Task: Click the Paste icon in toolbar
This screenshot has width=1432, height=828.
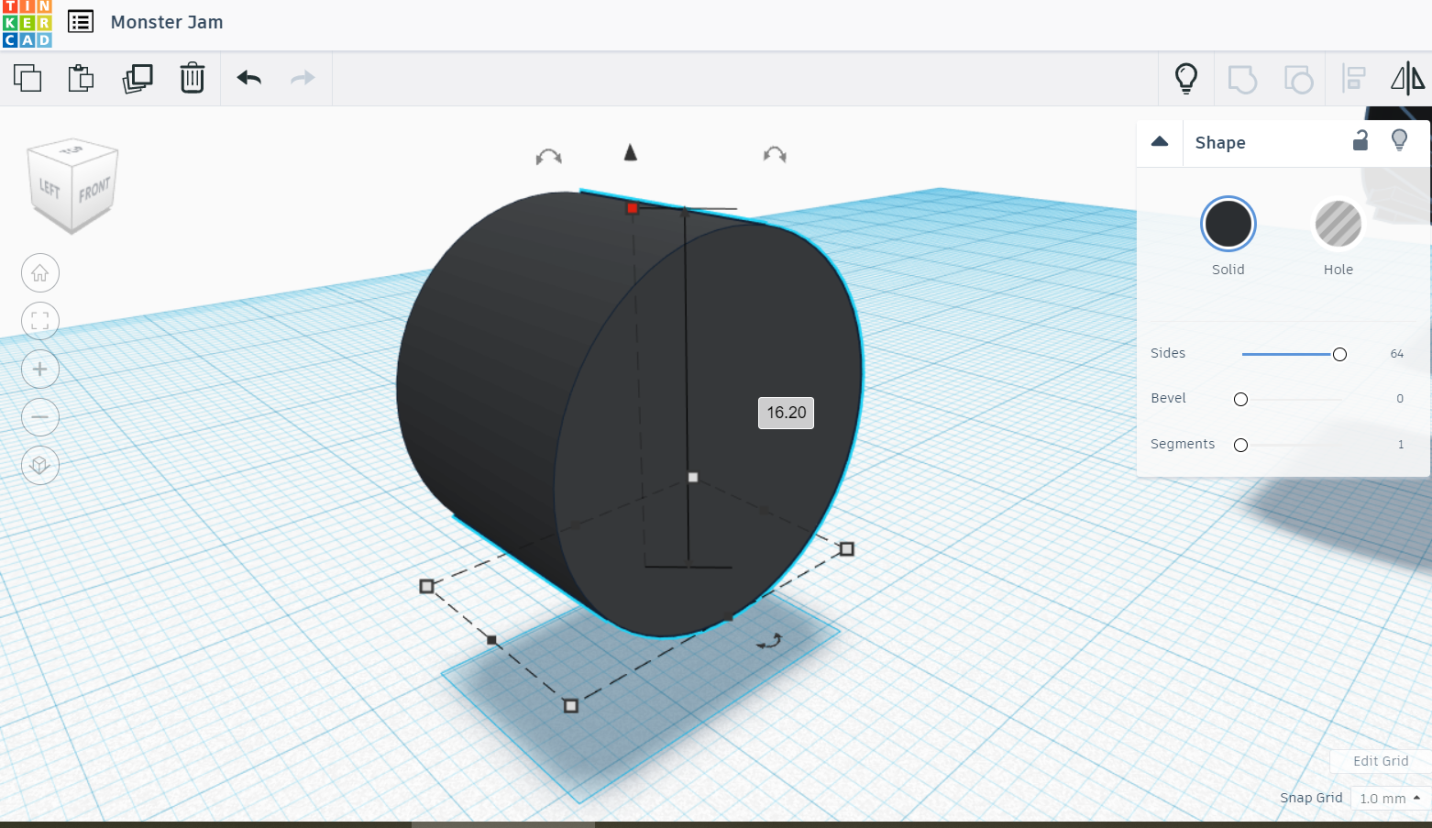Action: pyautogui.click(x=81, y=78)
